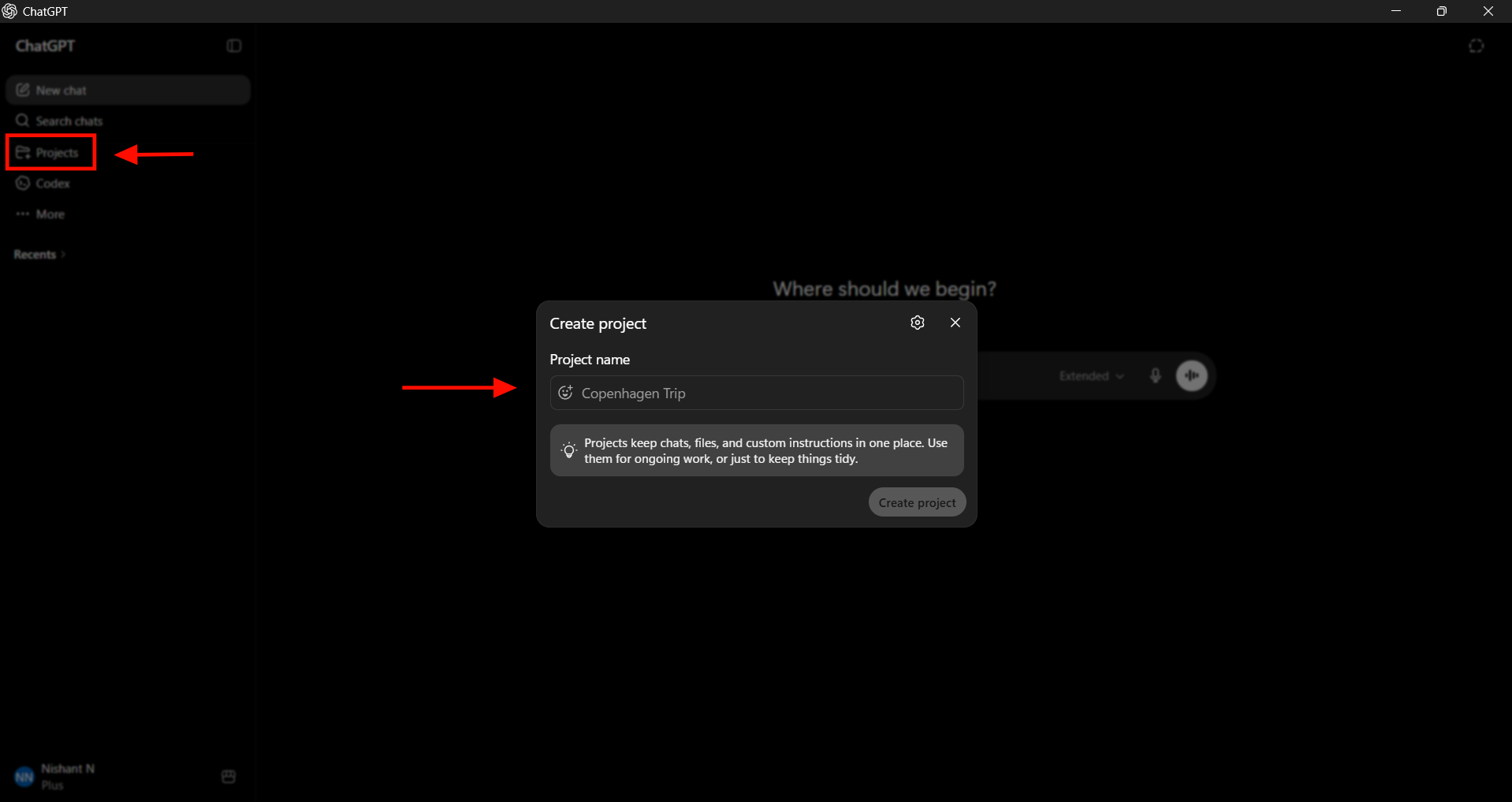1512x802 pixels.
Task: Click the "Create project" dialog title
Action: click(598, 323)
